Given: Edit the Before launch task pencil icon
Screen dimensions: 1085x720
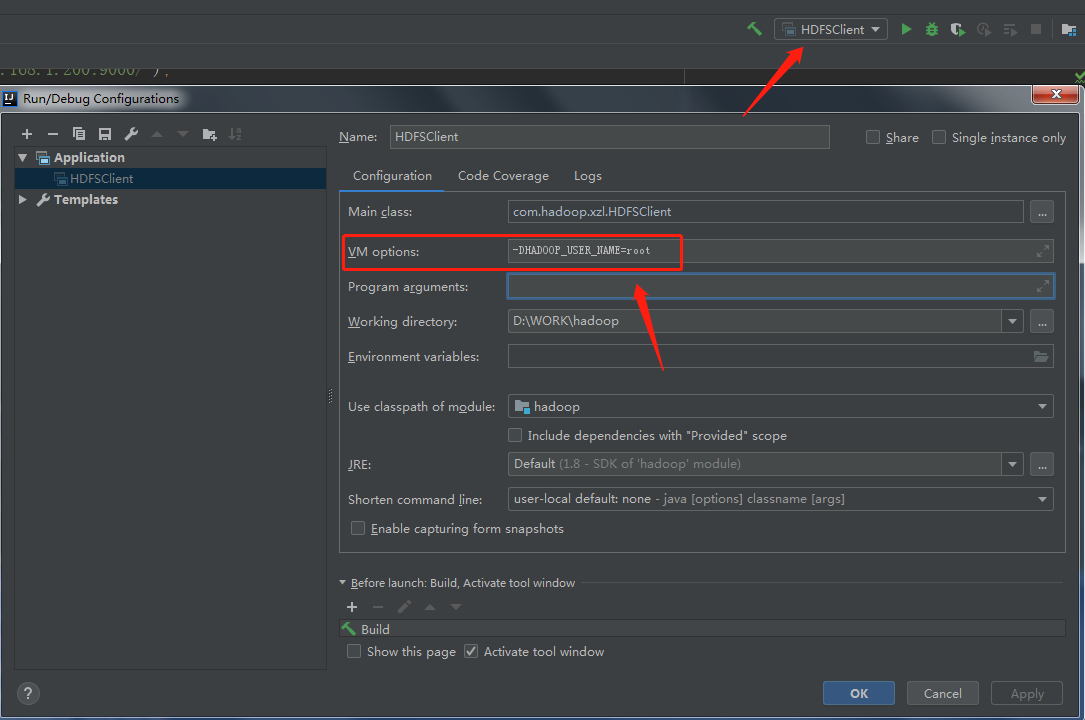Looking at the screenshot, I should (x=404, y=607).
